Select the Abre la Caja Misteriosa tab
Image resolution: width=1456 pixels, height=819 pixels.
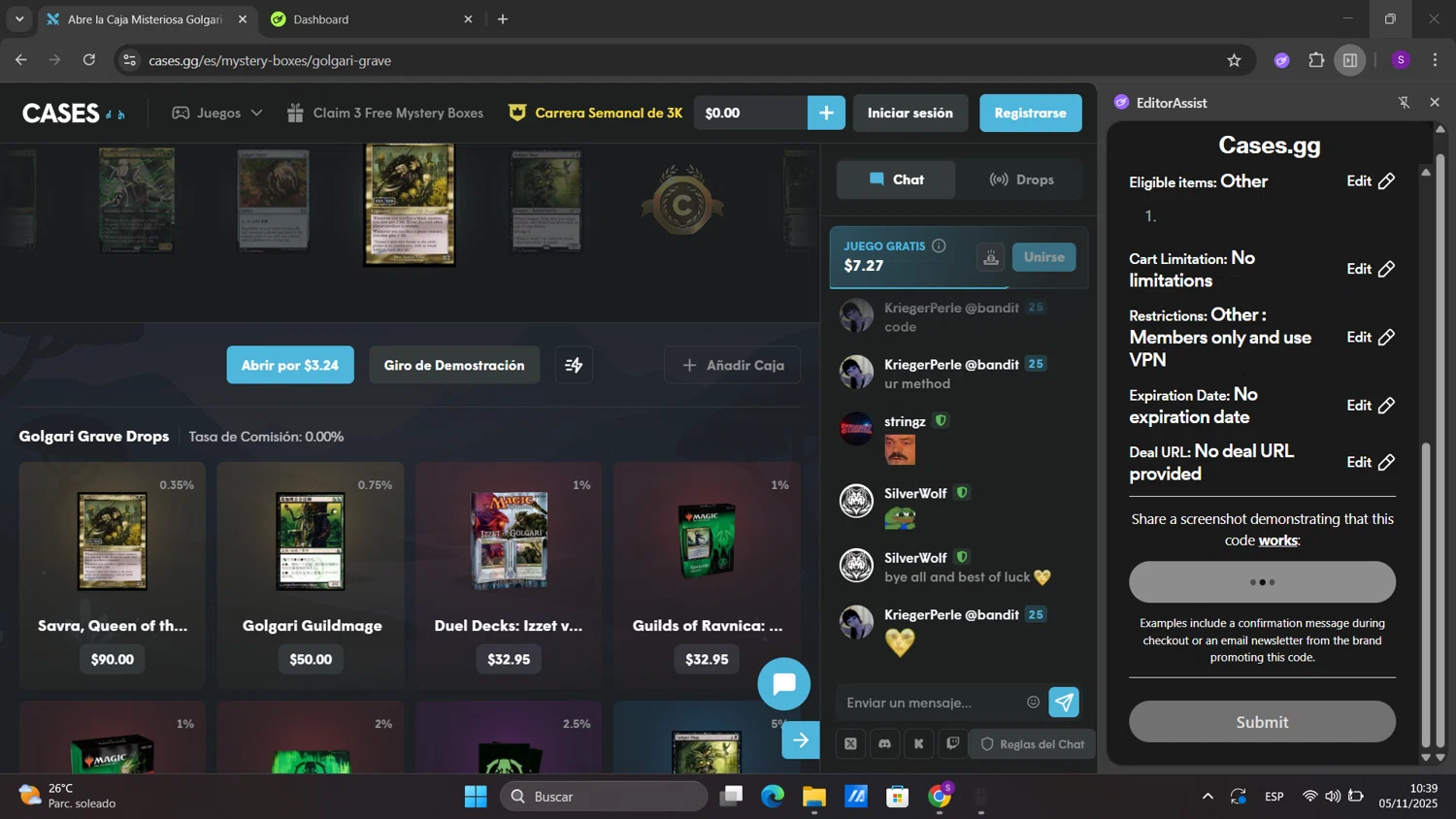[x=146, y=19]
